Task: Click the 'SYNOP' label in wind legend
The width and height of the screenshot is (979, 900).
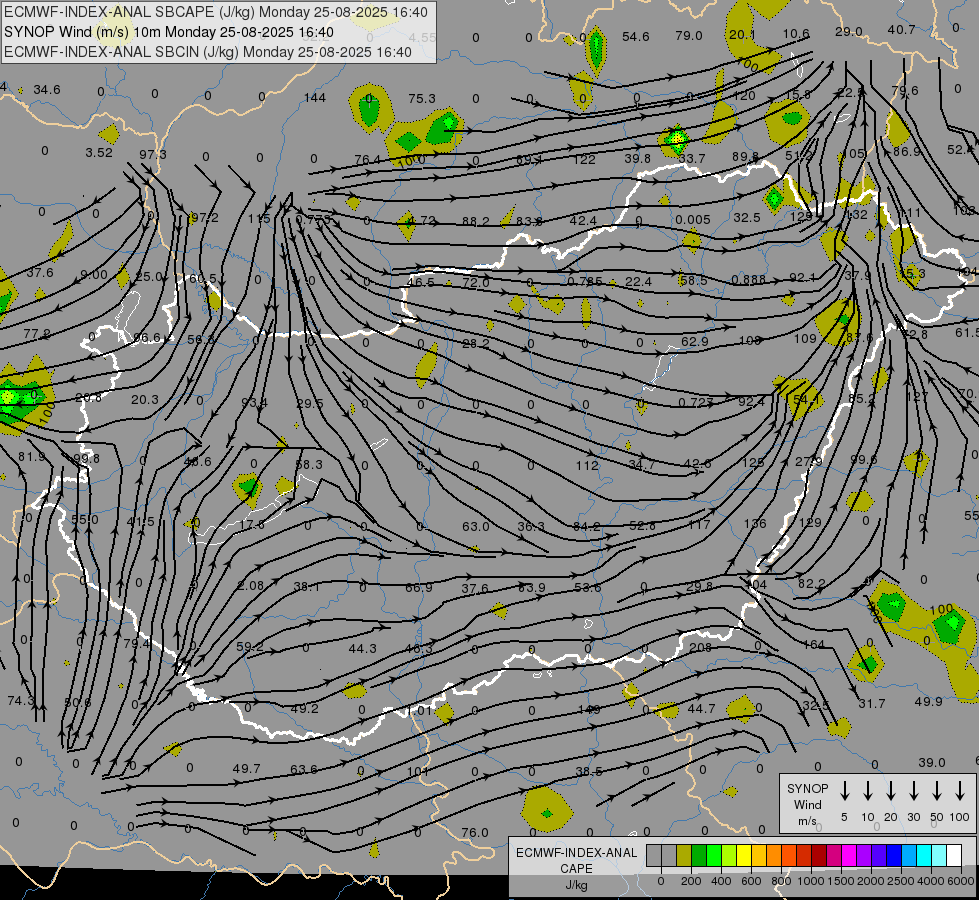Action: [807, 788]
